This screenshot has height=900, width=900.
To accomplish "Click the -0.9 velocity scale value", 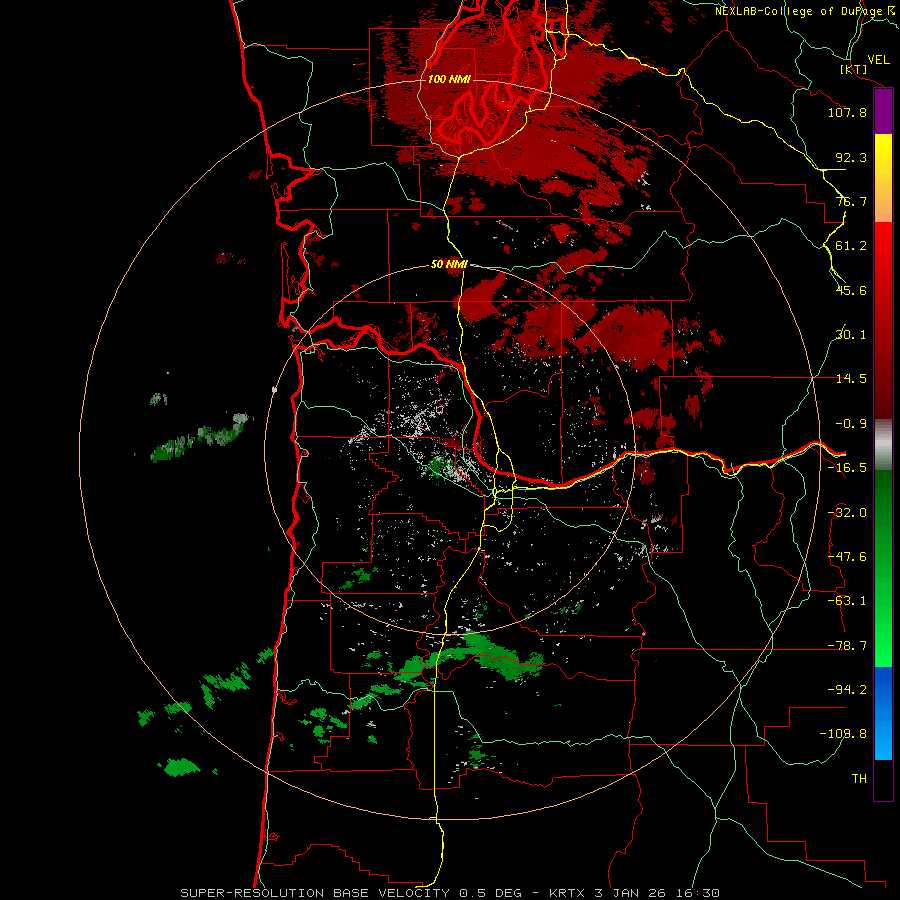I will (851, 424).
